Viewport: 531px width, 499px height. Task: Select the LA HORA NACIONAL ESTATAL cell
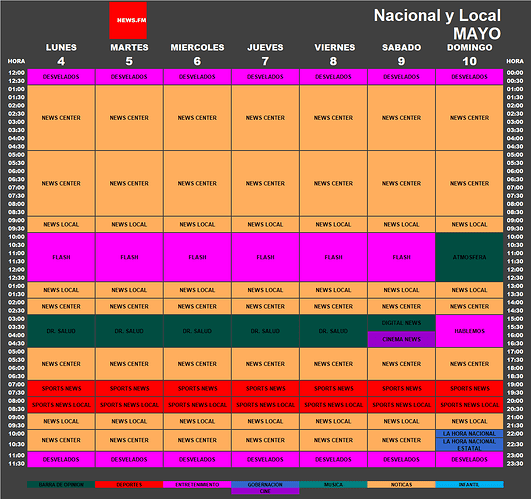(469, 444)
